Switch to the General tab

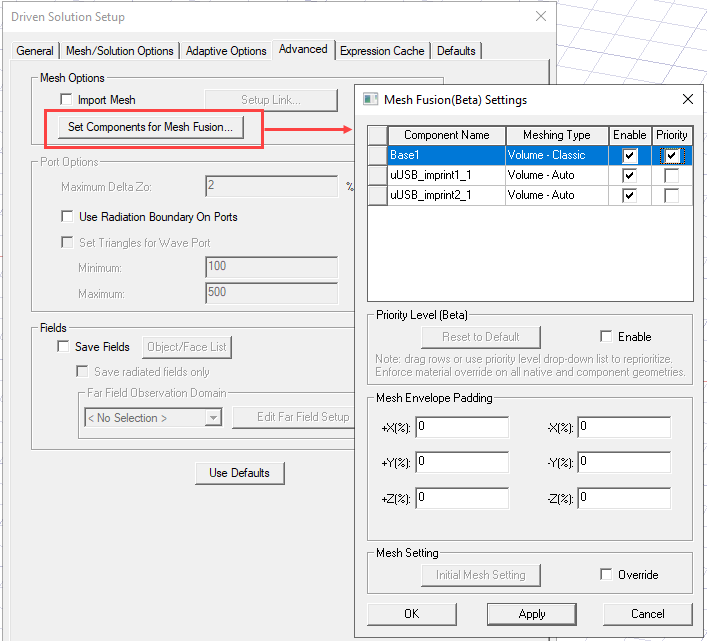pos(35,51)
